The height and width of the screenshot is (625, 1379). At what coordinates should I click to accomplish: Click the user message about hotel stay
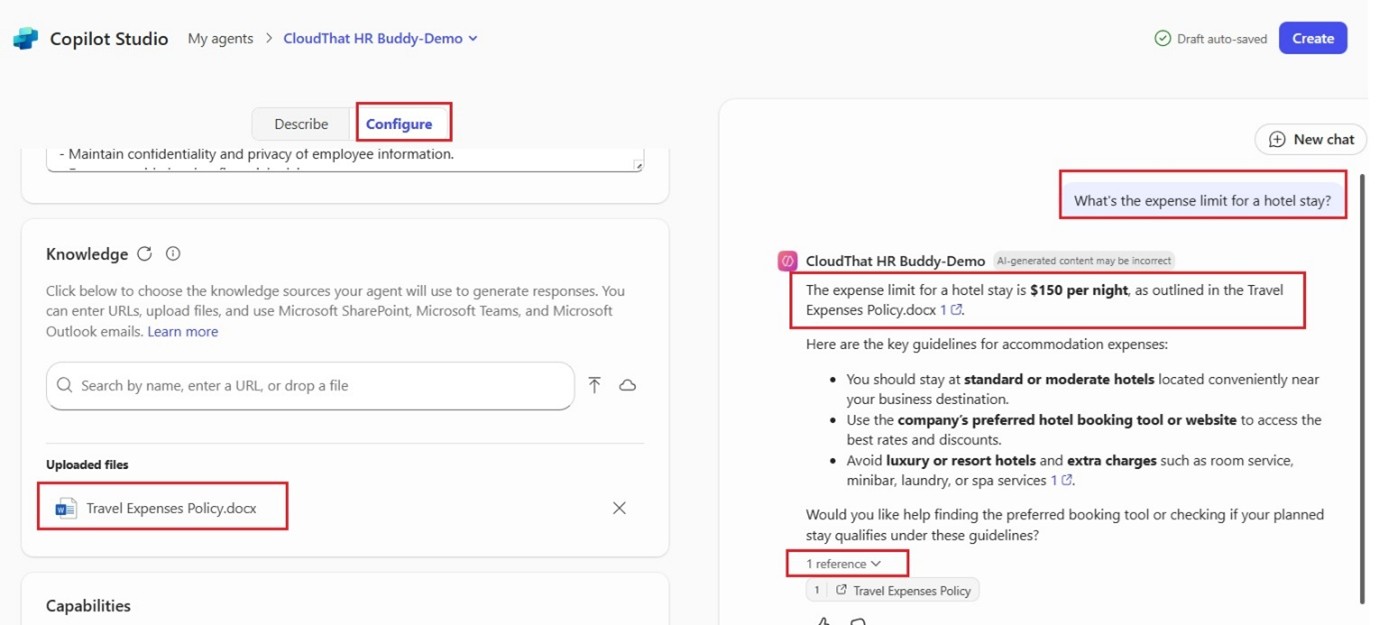pyautogui.click(x=1202, y=200)
